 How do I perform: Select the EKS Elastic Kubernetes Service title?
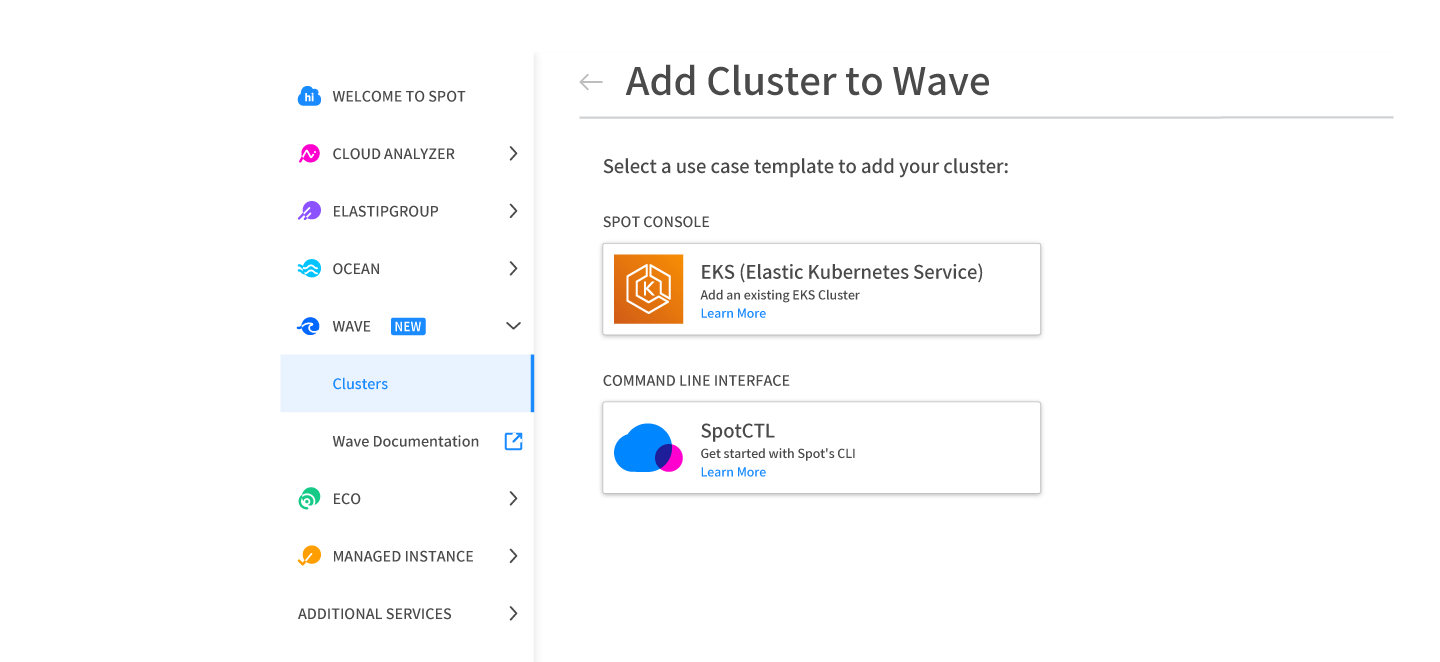(841, 271)
